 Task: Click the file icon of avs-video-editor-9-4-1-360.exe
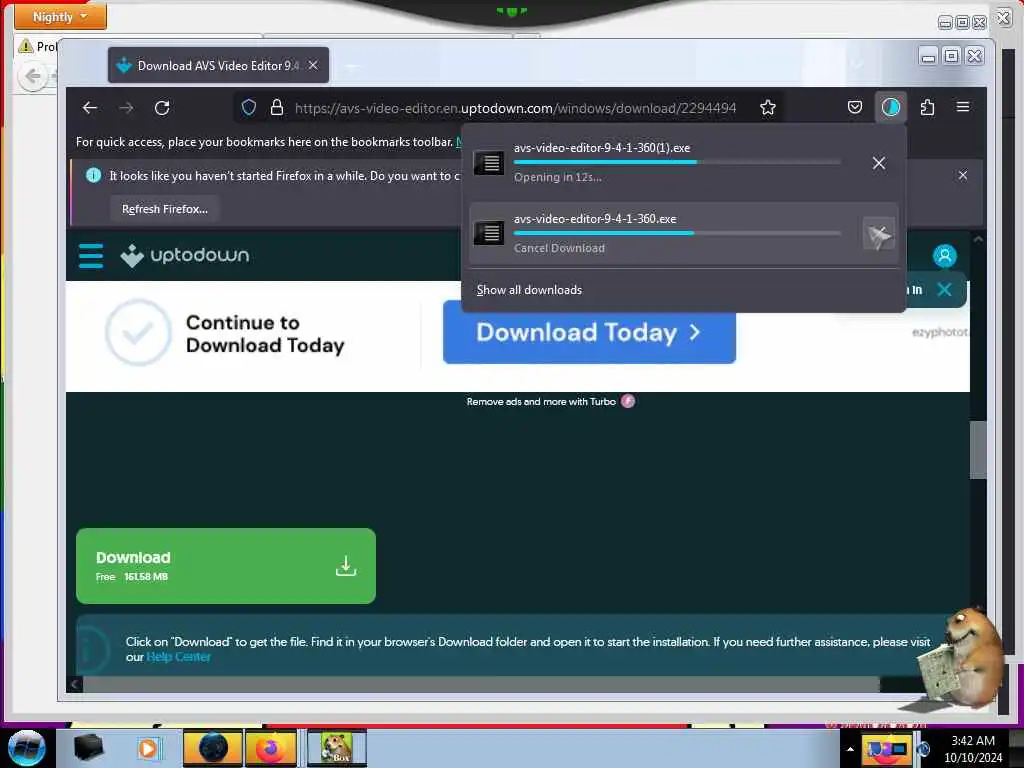coord(488,233)
